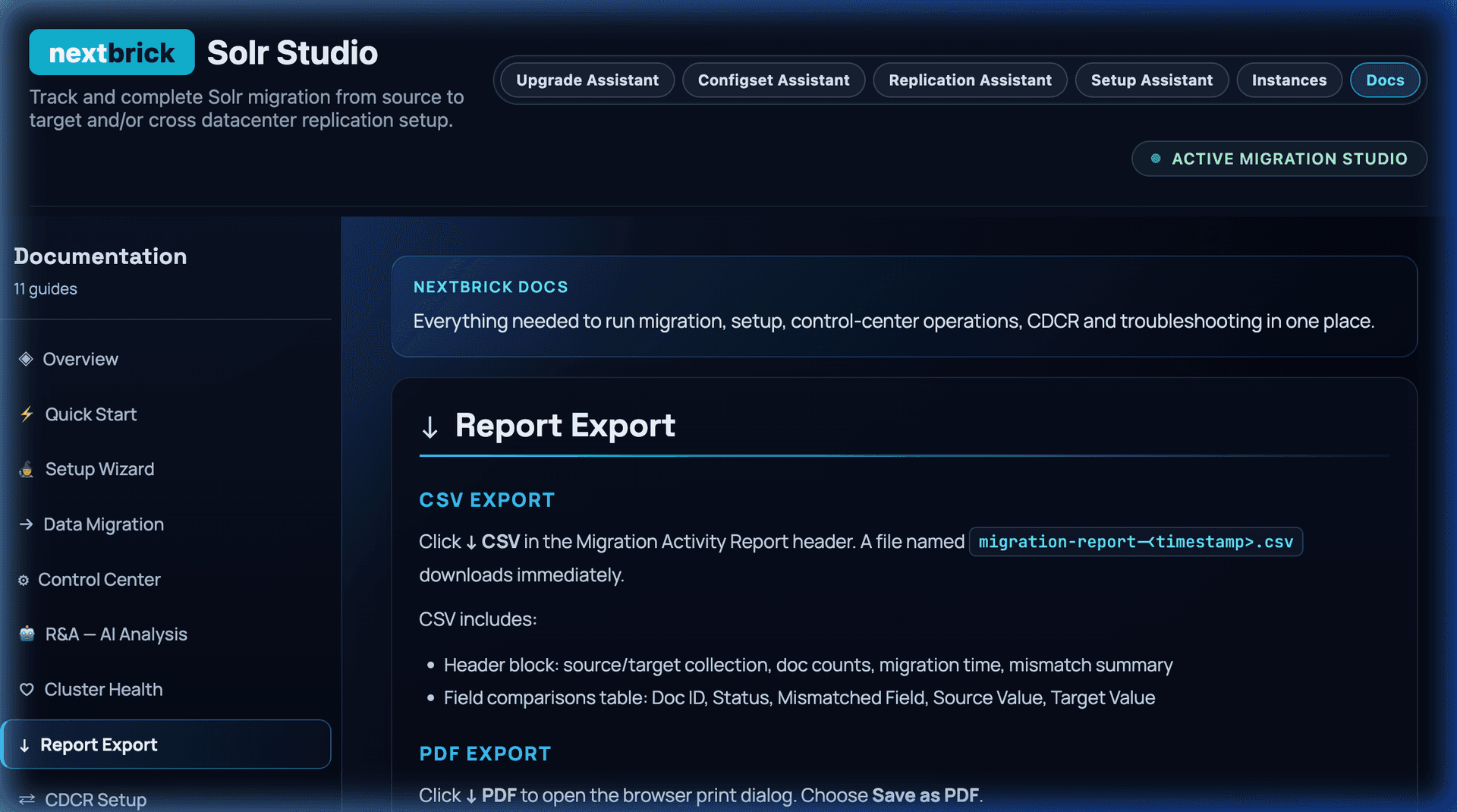Click the down-arrow icon beside Report Export heading

tap(430, 426)
